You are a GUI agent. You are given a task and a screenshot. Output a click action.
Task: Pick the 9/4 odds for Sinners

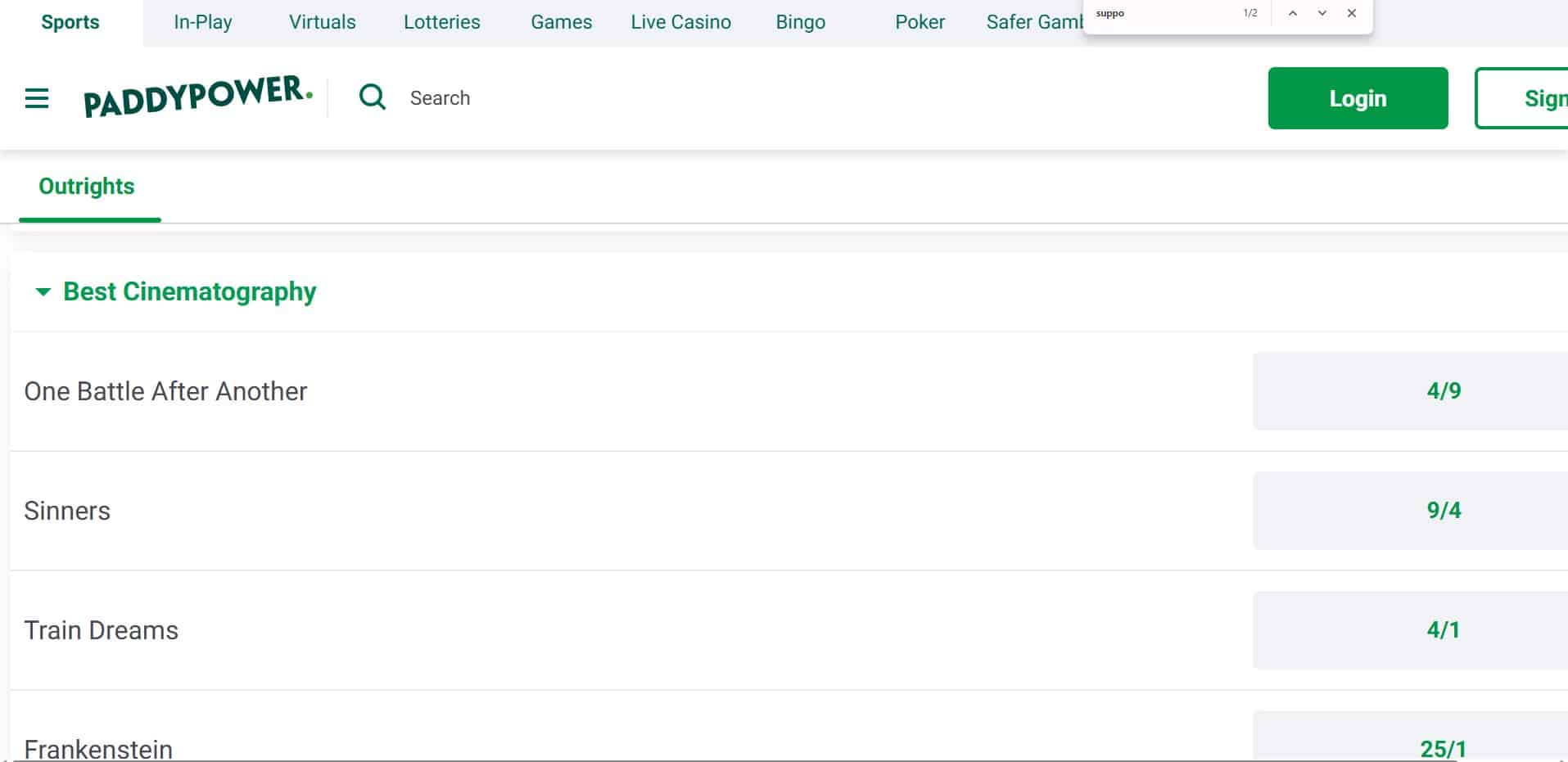1443,511
